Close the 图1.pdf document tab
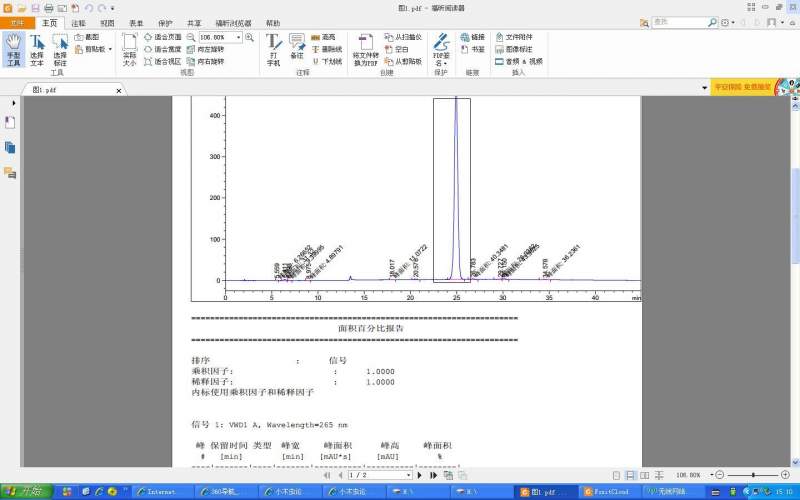Screen dimensions: 800x500 pos(119,90)
